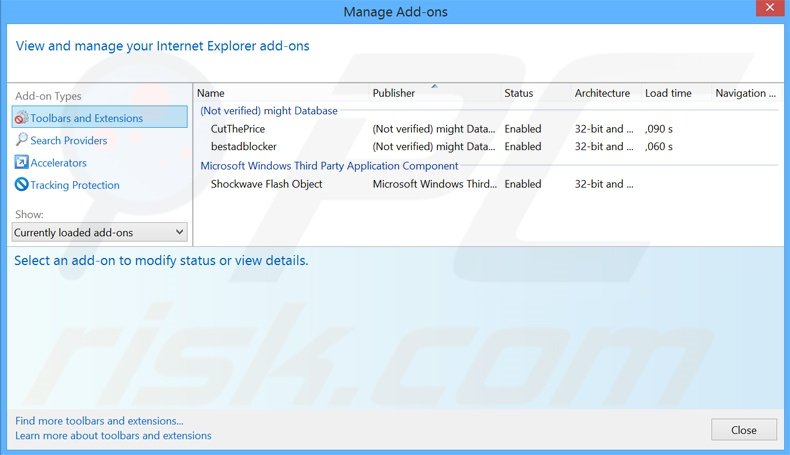
Task: Click the ,060 s load time value
Action: click(x=659, y=147)
